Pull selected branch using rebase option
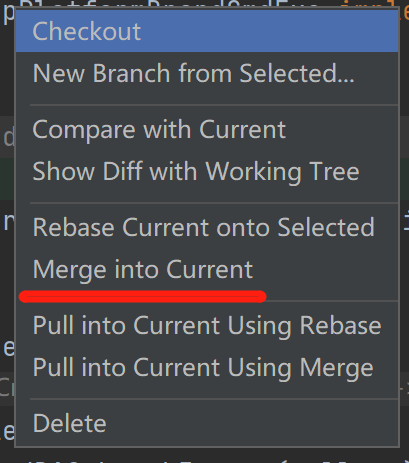Screen dimensions: 409x463 (207, 325)
